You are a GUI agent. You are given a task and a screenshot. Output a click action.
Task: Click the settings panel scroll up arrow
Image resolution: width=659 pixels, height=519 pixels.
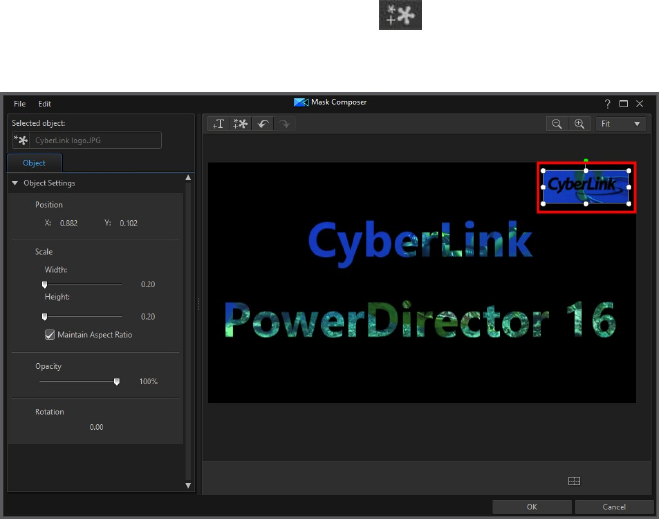click(188, 178)
